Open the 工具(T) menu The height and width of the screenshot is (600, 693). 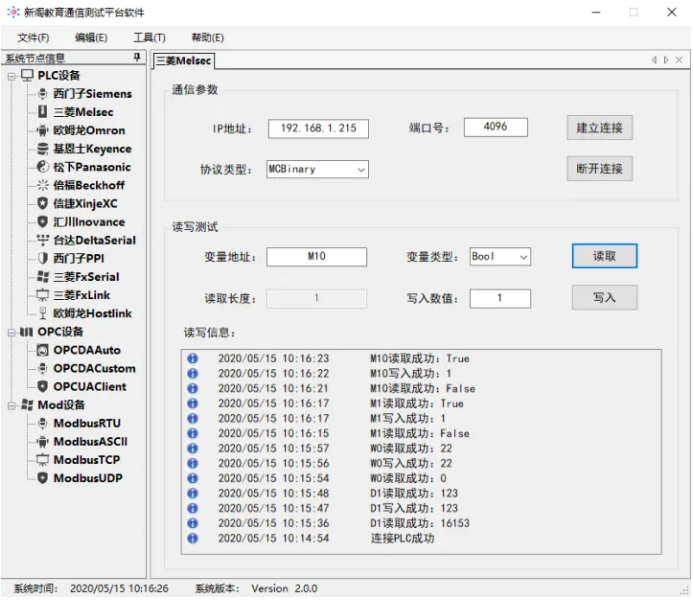coord(149,38)
